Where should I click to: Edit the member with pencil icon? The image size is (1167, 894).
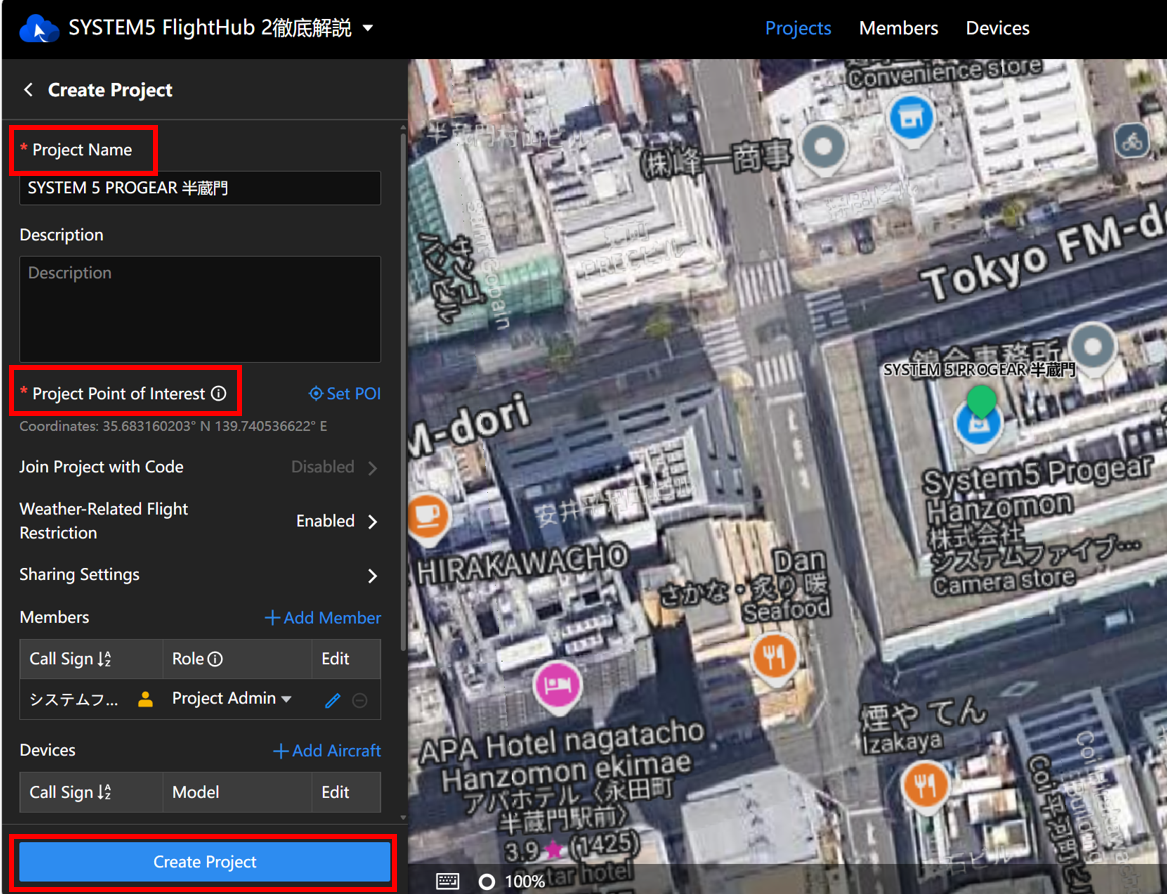333,700
